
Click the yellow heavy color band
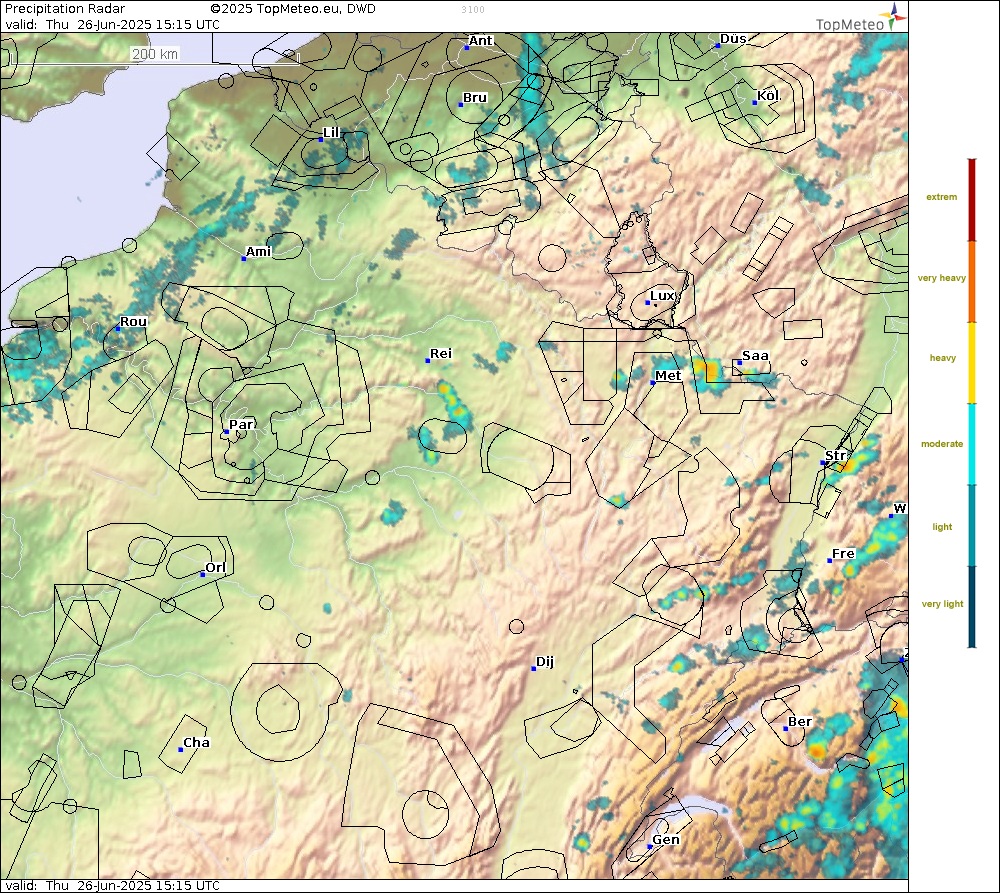(x=972, y=364)
